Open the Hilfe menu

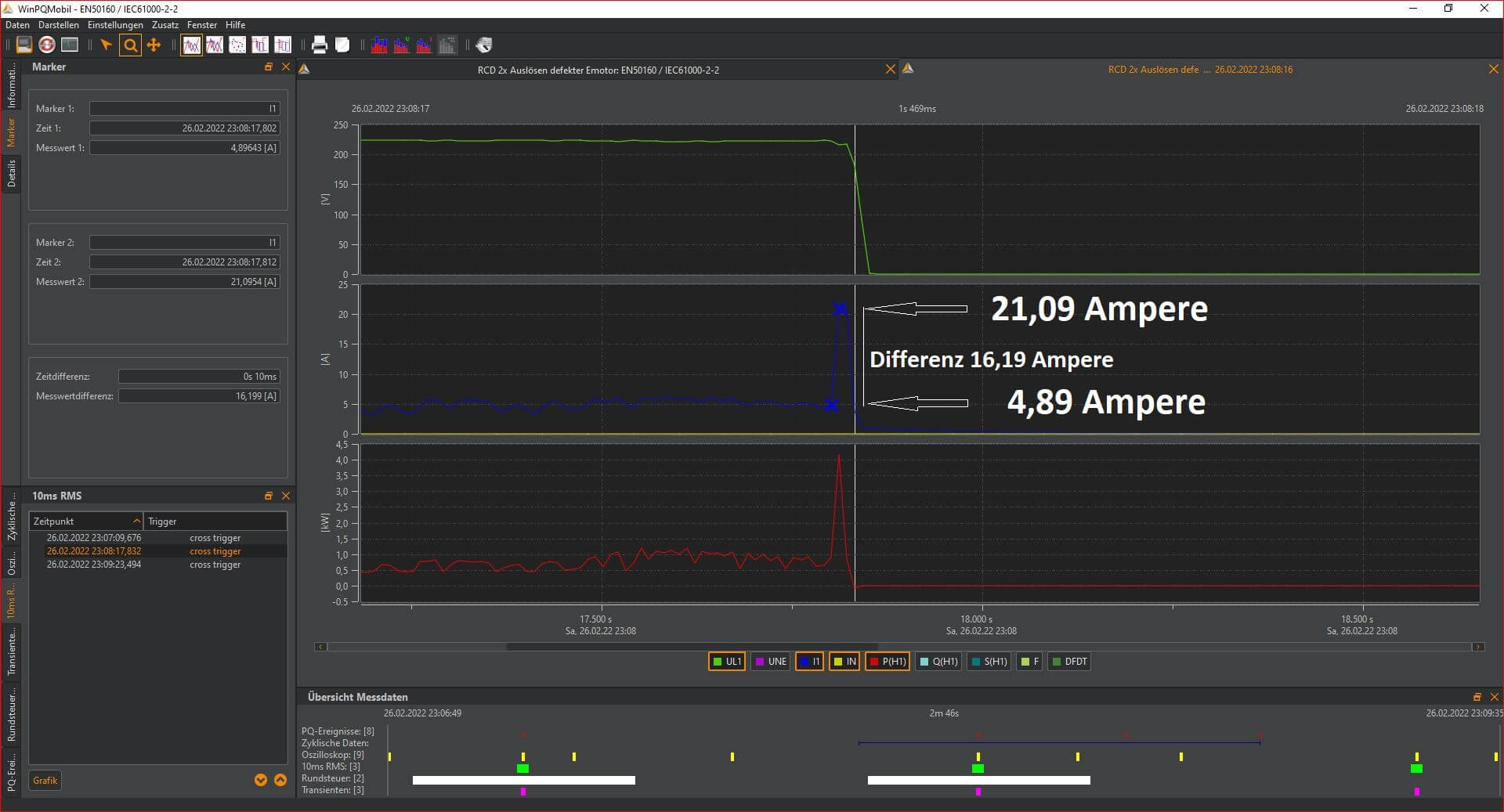point(236,25)
